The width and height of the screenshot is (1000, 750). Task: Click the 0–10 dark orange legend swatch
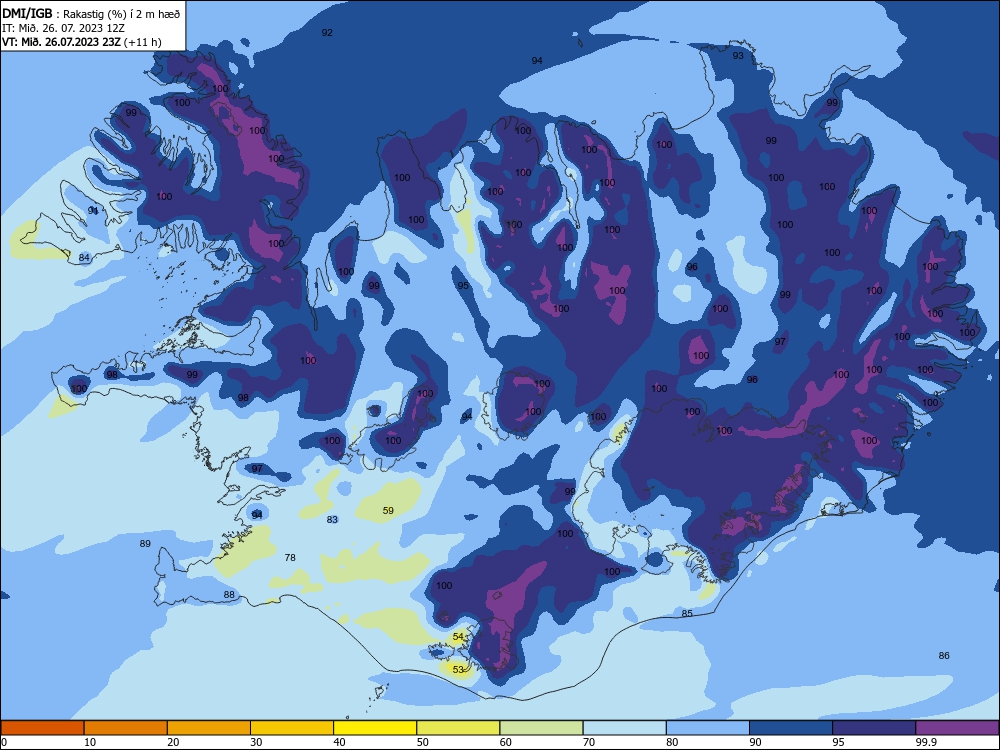pyautogui.click(x=42, y=728)
